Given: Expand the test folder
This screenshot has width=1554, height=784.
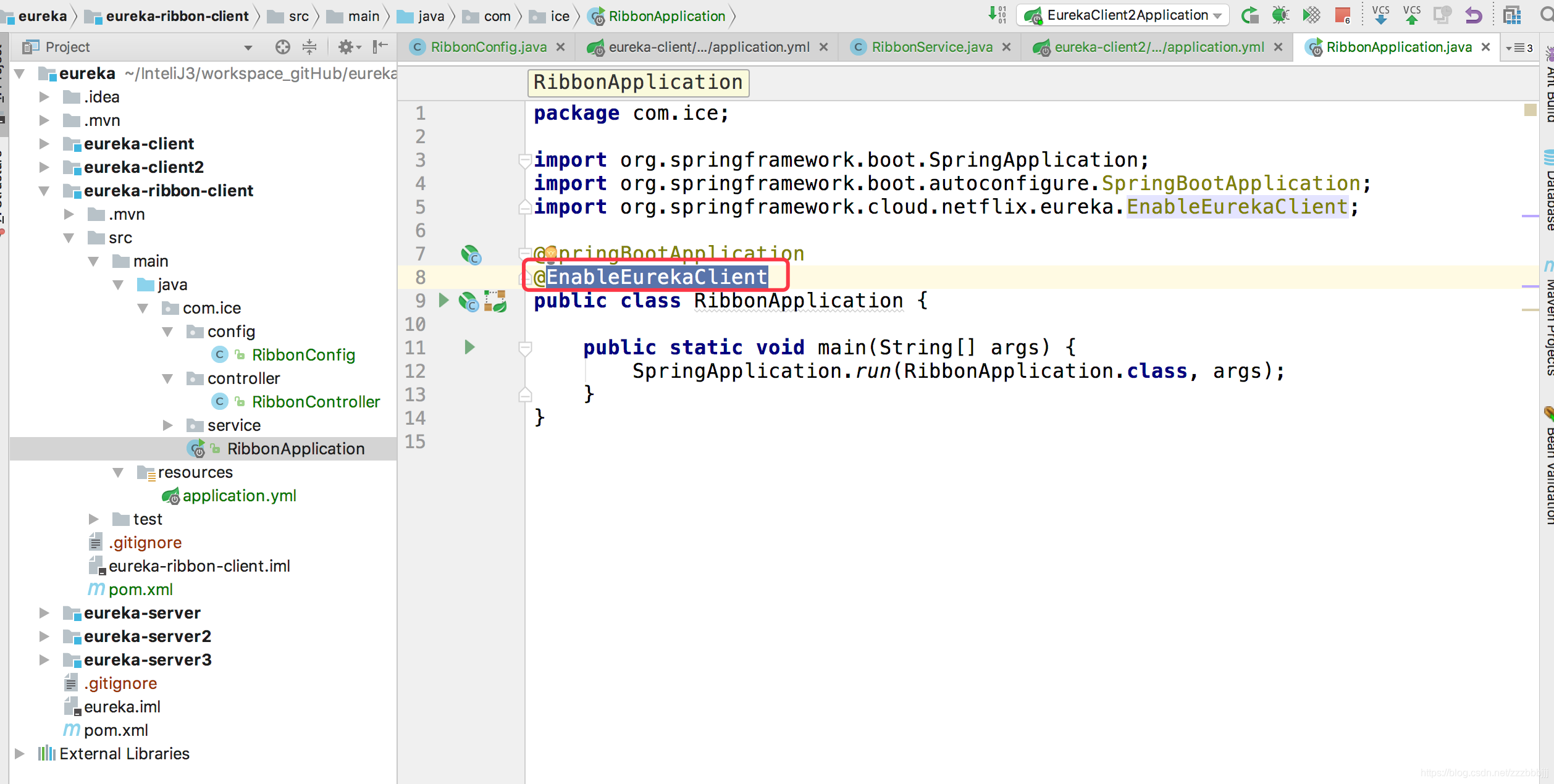Looking at the screenshot, I should point(93,519).
